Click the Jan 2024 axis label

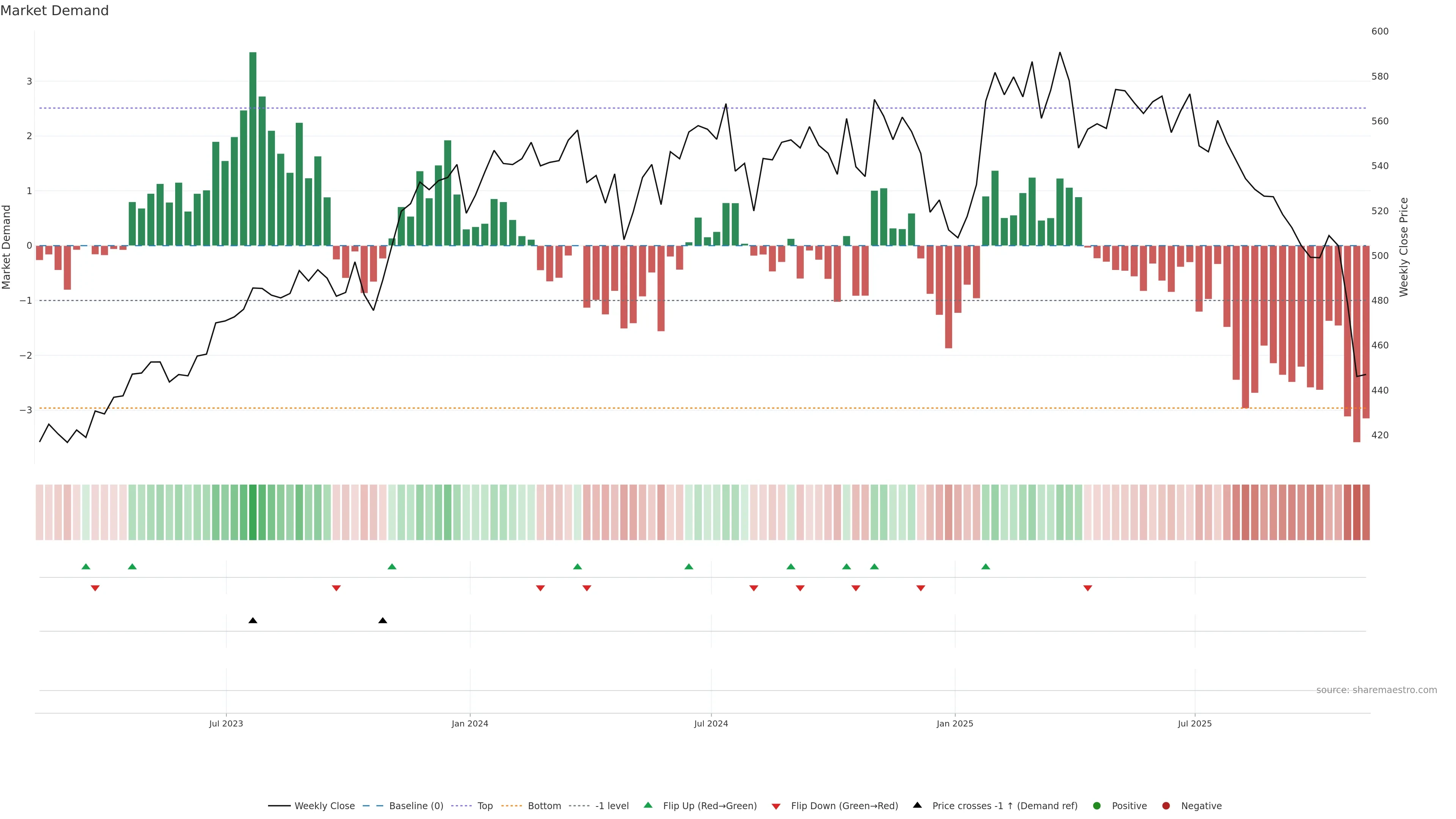point(470,723)
